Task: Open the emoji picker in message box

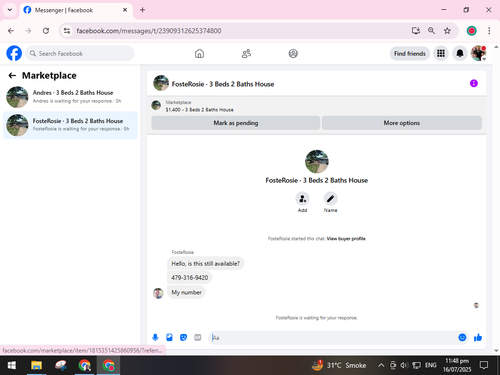Action: [x=462, y=338]
